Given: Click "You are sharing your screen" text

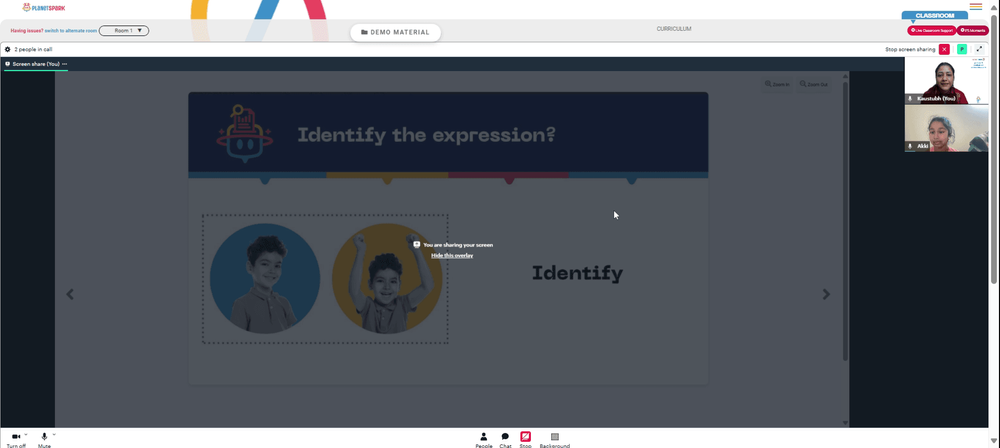Looking at the screenshot, I should 458,245.
